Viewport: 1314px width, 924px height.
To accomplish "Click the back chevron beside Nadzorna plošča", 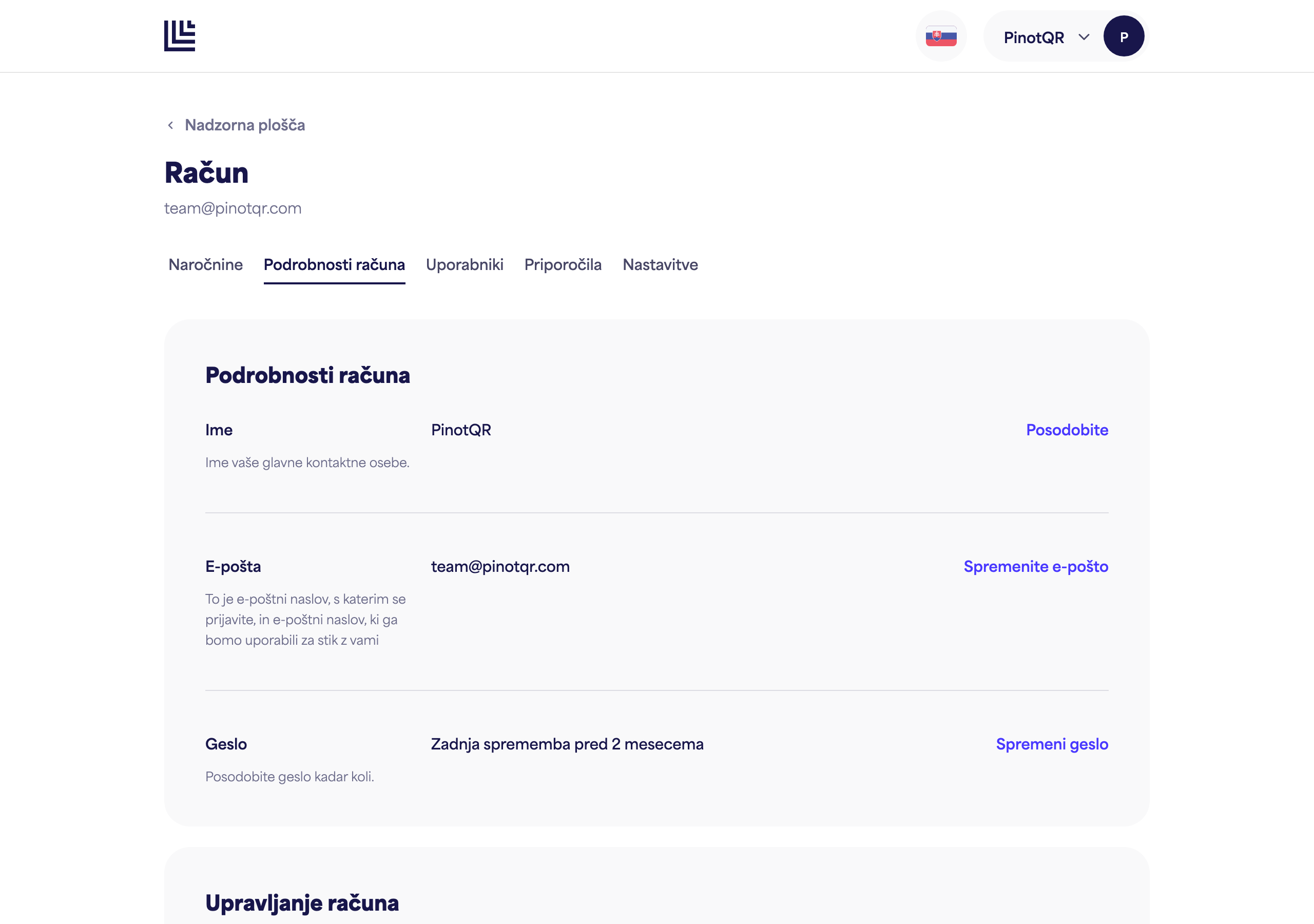I will [170, 125].
